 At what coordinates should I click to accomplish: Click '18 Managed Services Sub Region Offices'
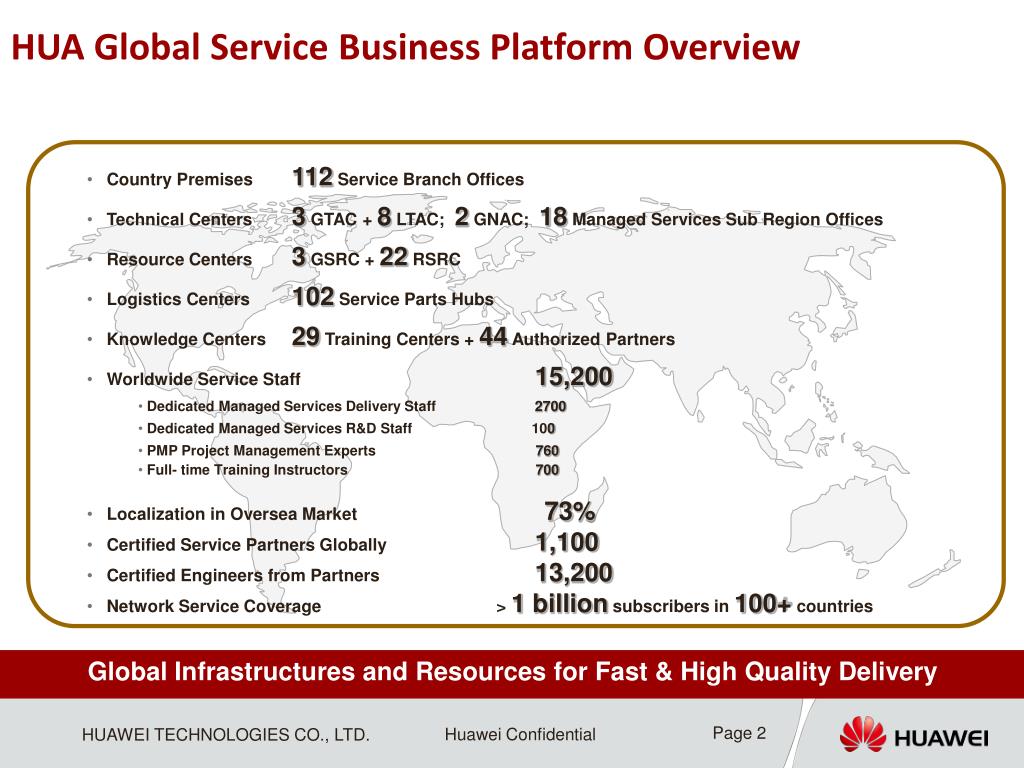click(711, 217)
